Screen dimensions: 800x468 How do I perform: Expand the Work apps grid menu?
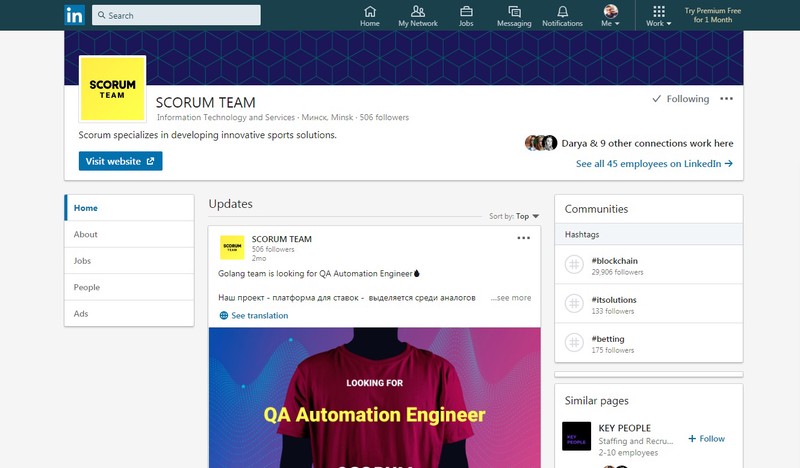tap(659, 16)
